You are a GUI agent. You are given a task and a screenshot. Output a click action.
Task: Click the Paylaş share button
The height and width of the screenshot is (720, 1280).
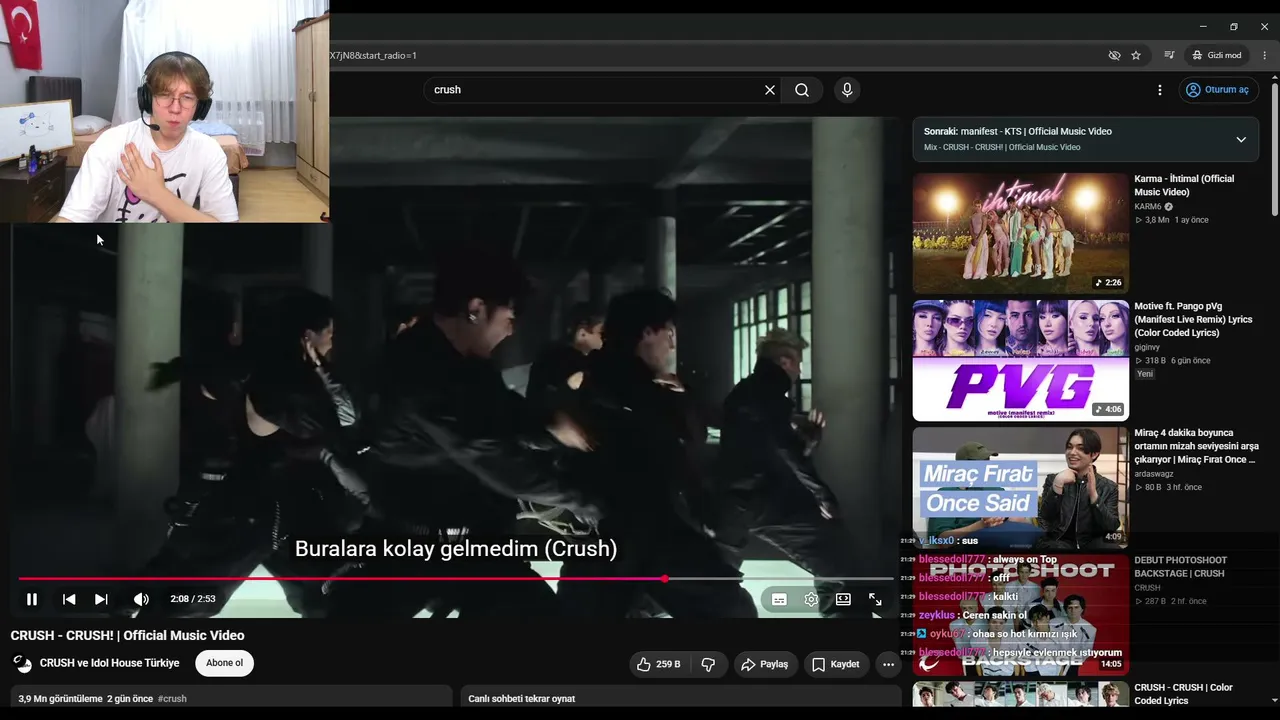click(765, 664)
